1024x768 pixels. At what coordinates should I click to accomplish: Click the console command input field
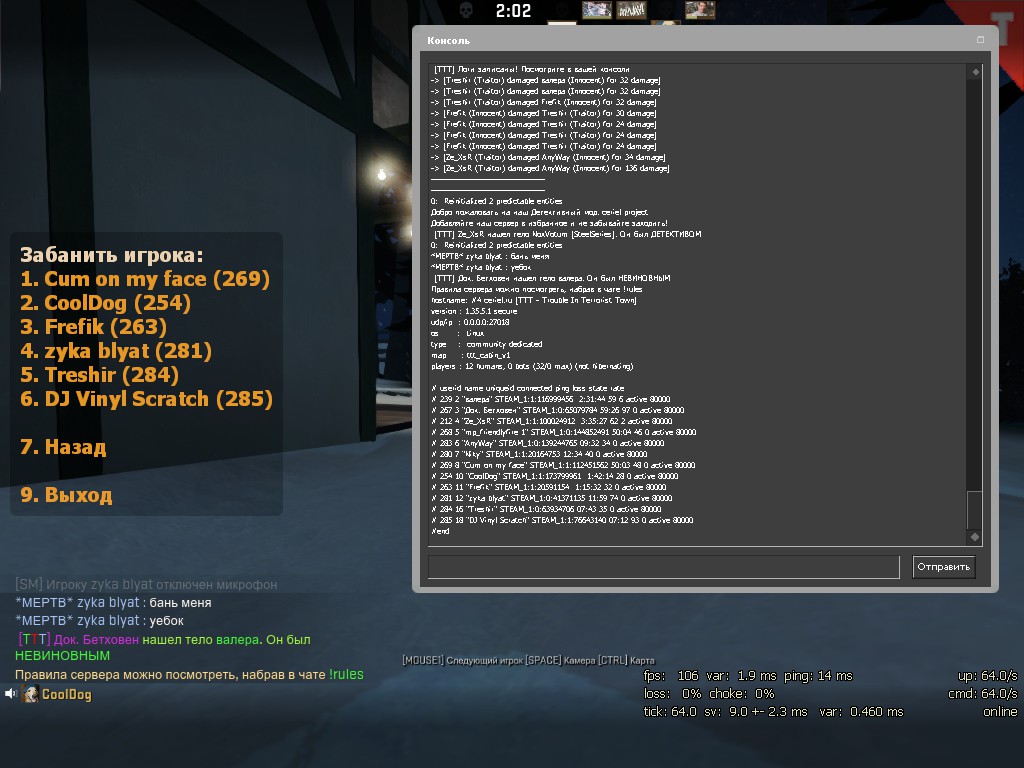coord(663,567)
